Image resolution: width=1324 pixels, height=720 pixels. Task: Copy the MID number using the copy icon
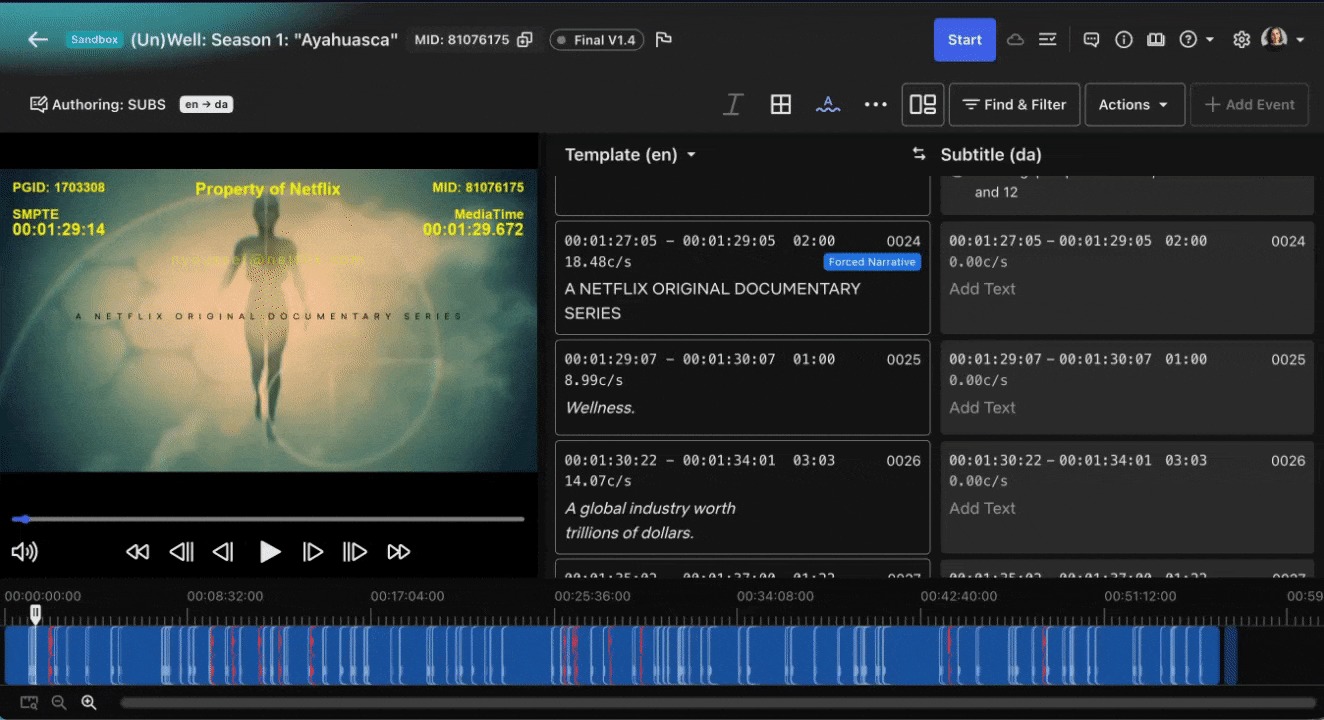pyautogui.click(x=525, y=40)
